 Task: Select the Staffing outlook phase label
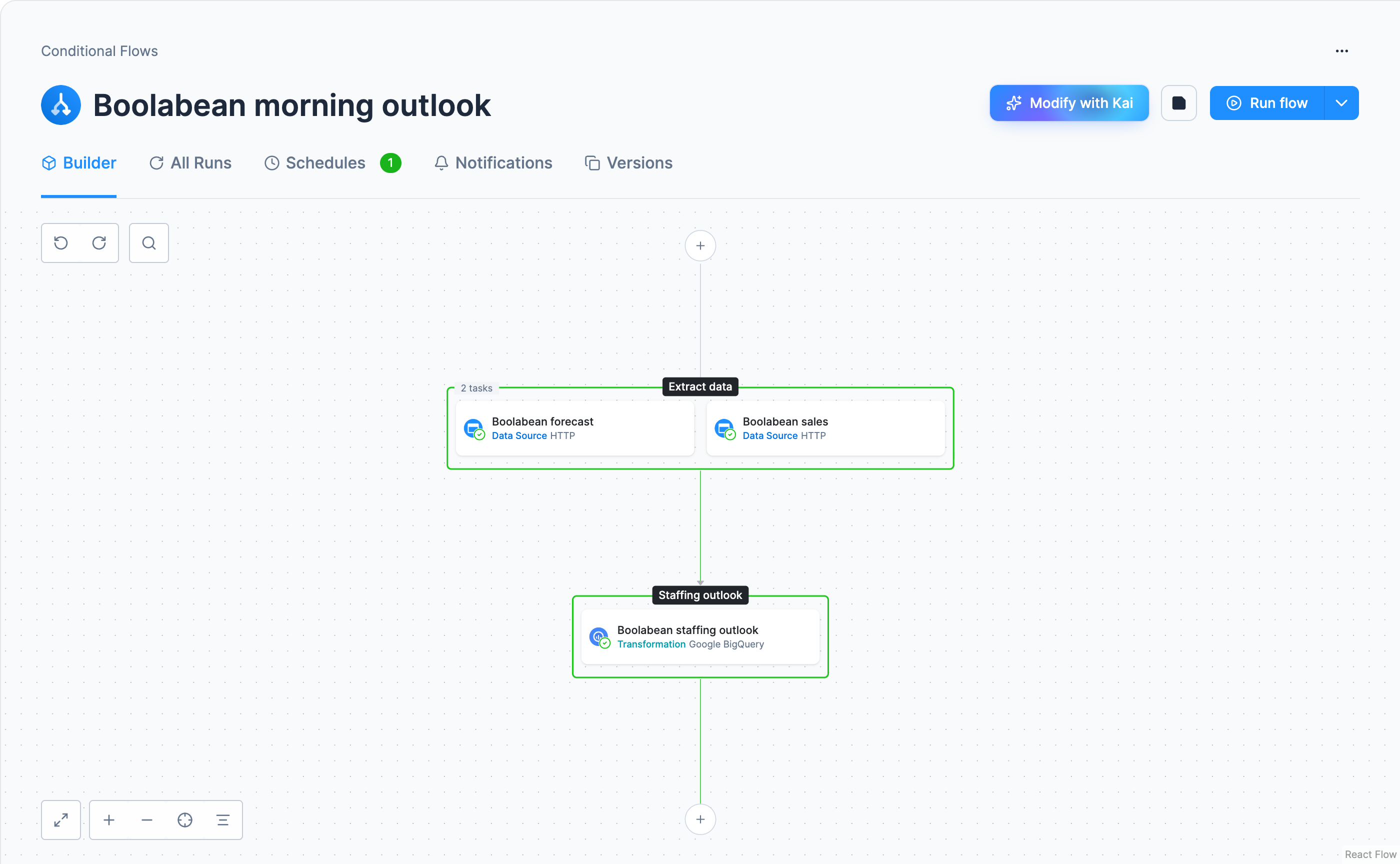pyautogui.click(x=700, y=595)
